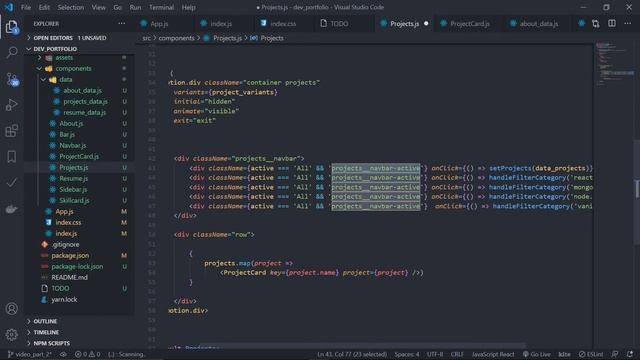Open the Accounts icon
This screenshot has width=640, height=360.
pyautogui.click(x=12, y=309)
